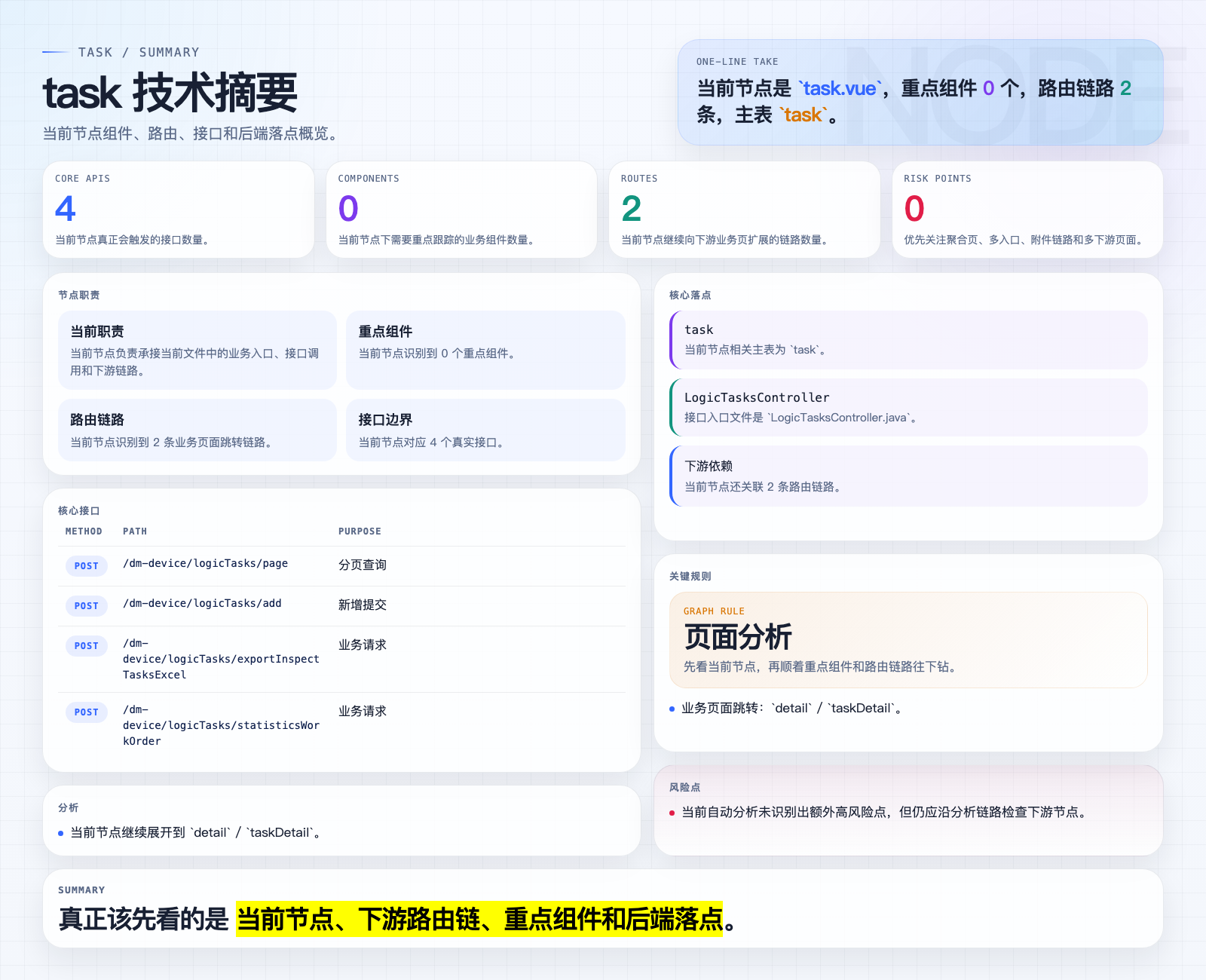Viewport: 1206px width, 980px height.
Task: Select the 接口边界 card
Action: (x=485, y=430)
